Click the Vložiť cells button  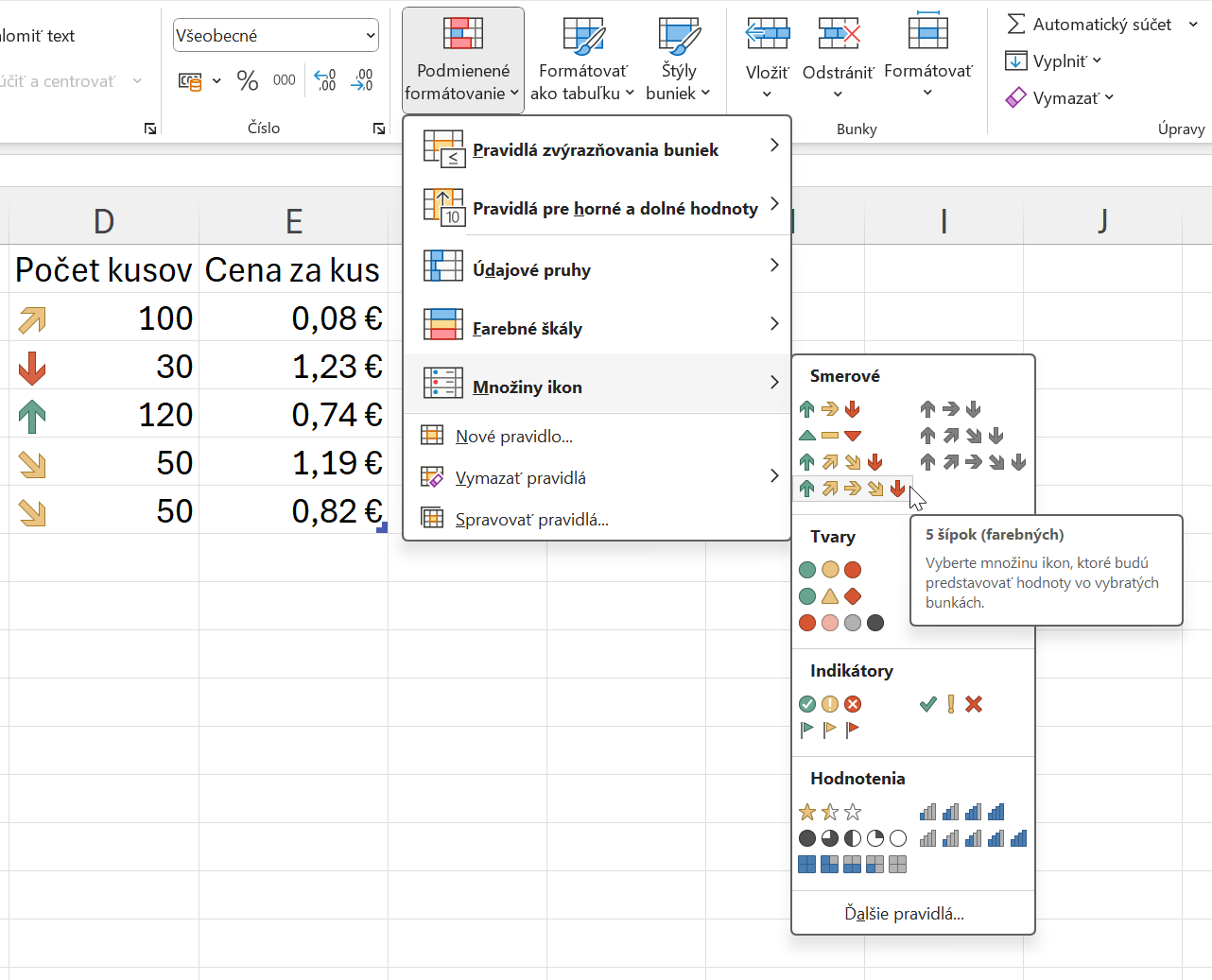click(x=767, y=59)
